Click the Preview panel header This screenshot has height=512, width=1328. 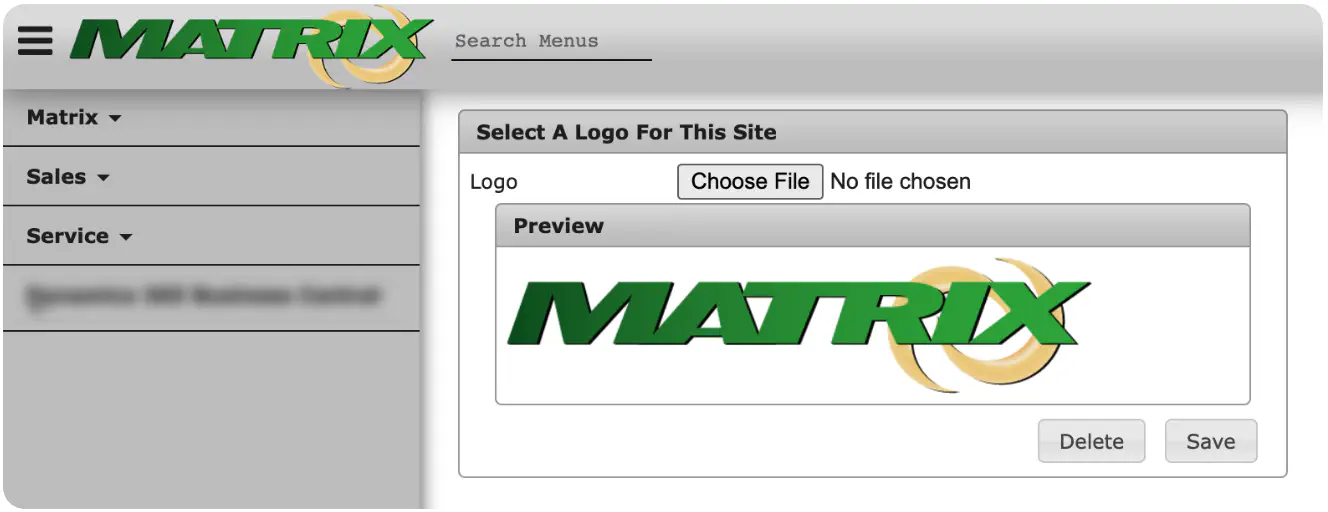(x=872, y=226)
